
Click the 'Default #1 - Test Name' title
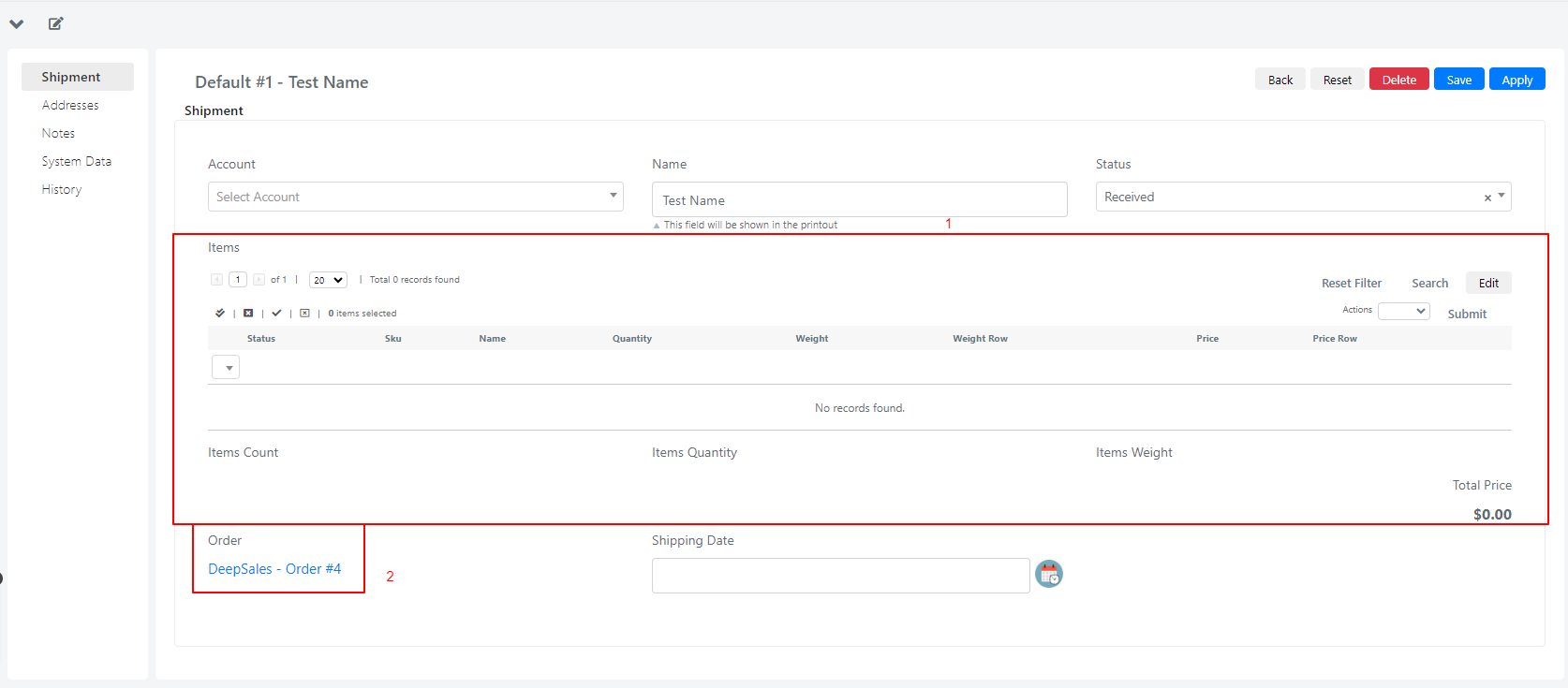282,82
